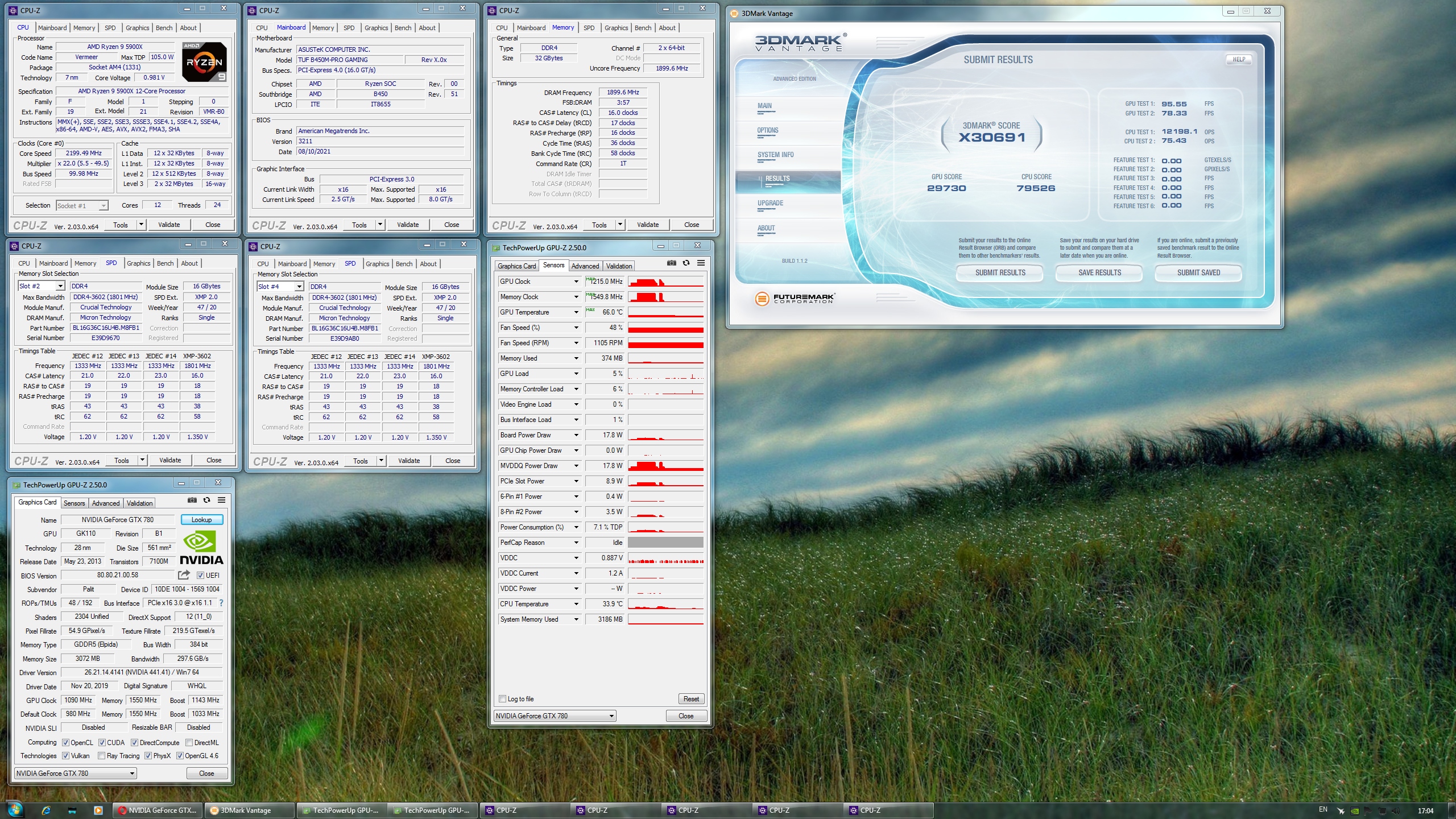Click the system clock showing 17:04
This screenshot has height=819, width=1456.
coord(1425,811)
